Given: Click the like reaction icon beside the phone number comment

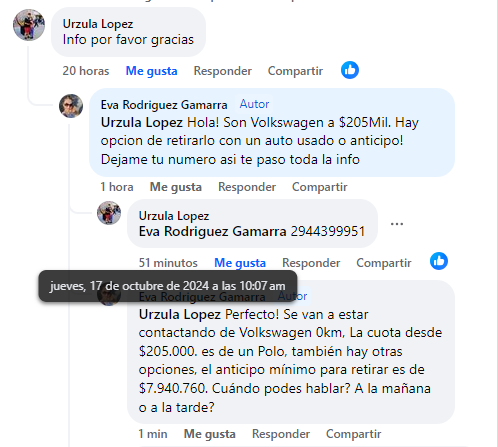Looking at the screenshot, I should [439, 261].
